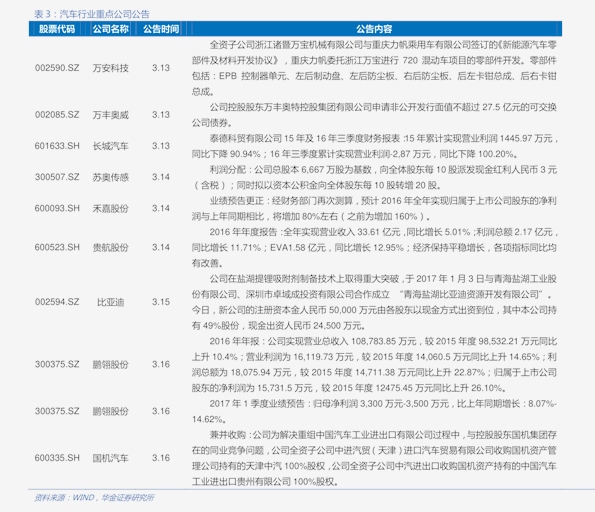The height and width of the screenshot is (512, 595).
Task: Select company name 国机汽车
Action: coord(110,458)
